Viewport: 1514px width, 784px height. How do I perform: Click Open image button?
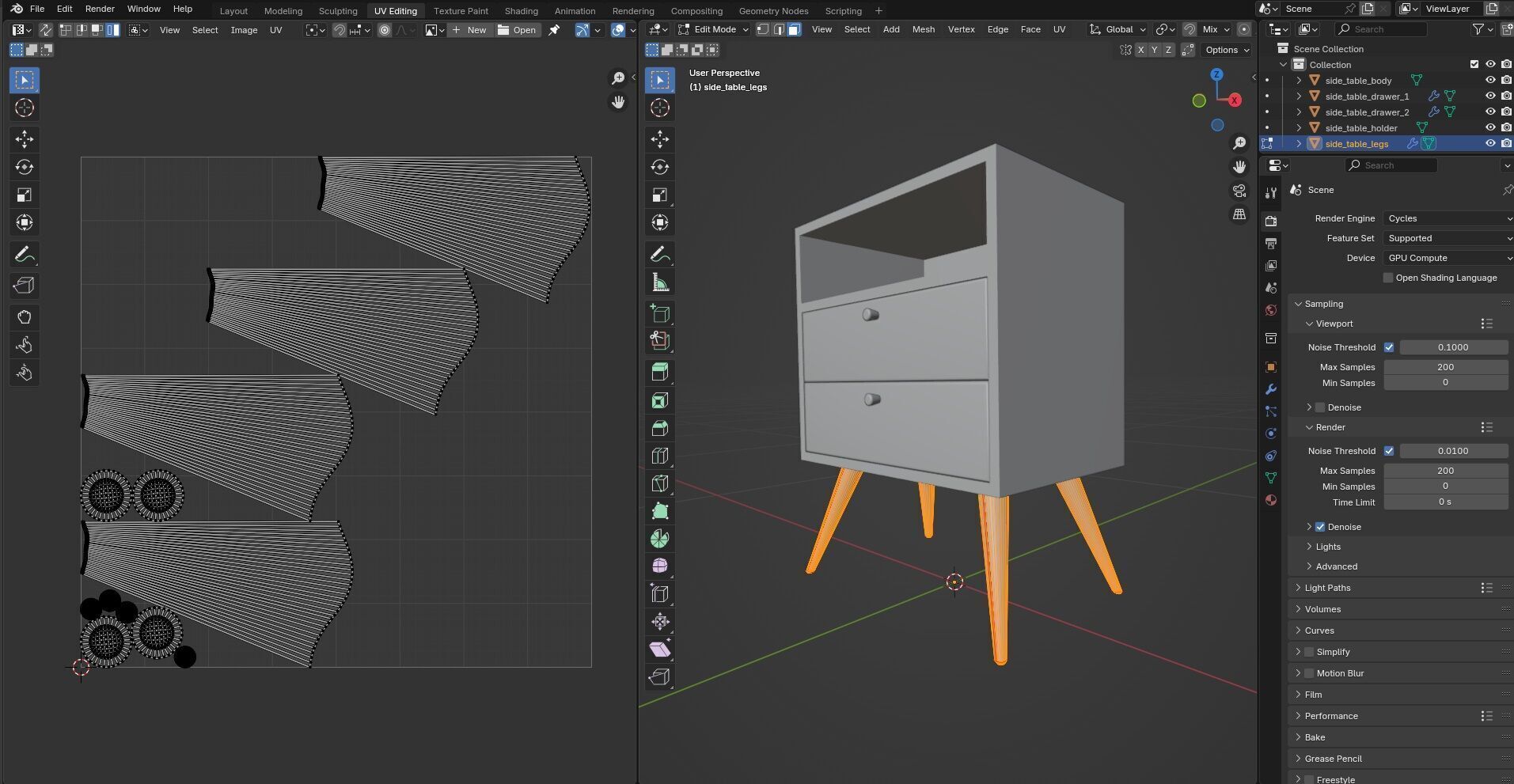pos(517,30)
